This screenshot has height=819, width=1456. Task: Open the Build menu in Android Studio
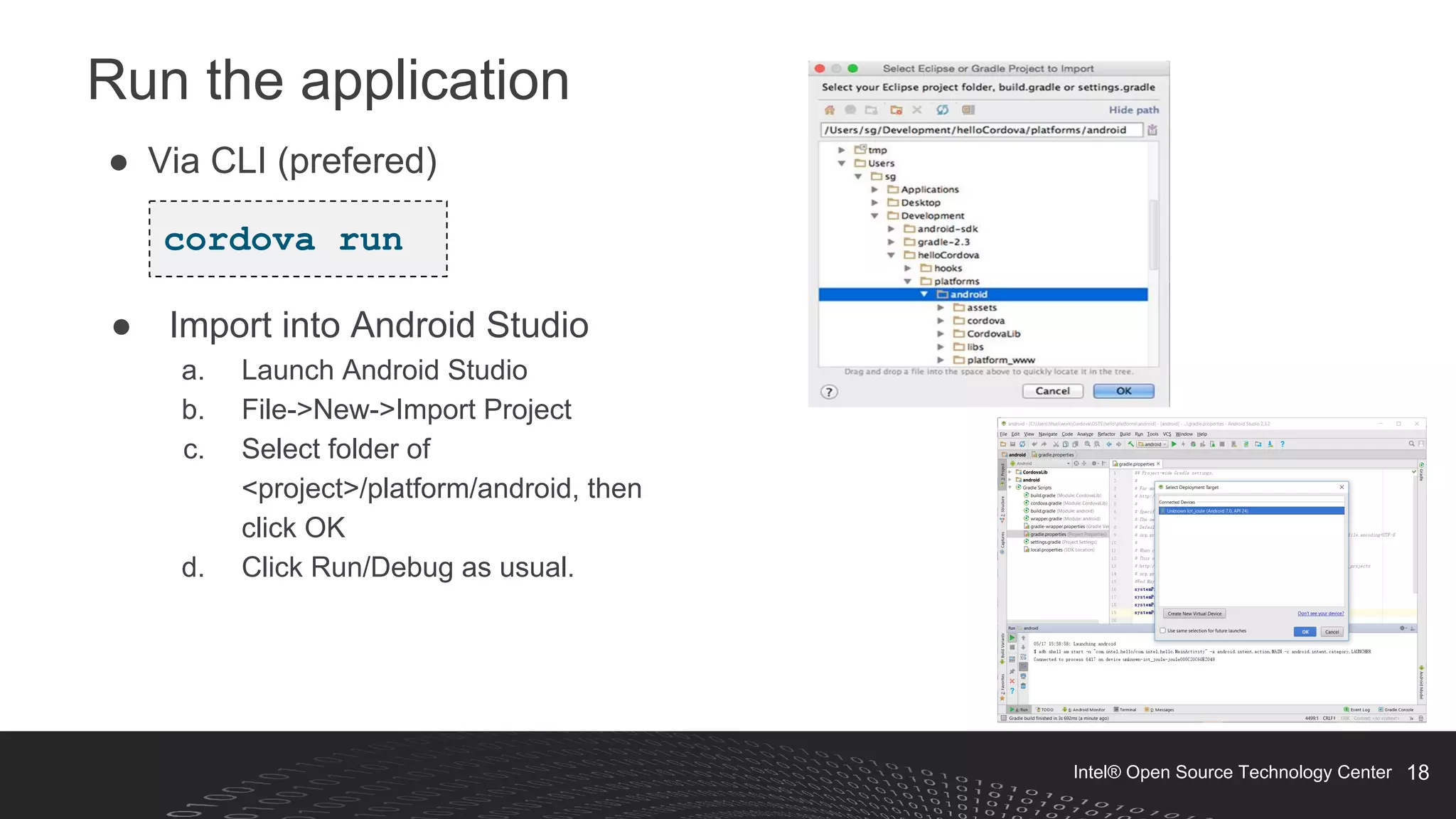click(x=1125, y=434)
